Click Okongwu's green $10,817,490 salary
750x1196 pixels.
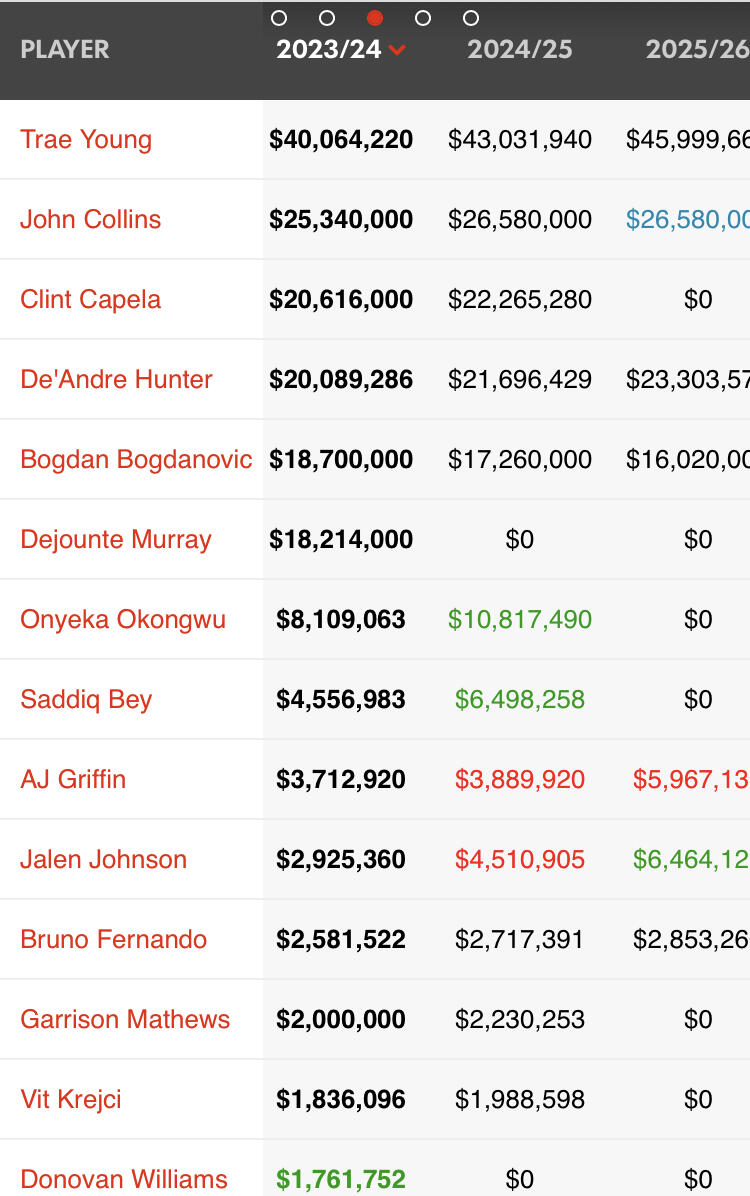coord(520,619)
